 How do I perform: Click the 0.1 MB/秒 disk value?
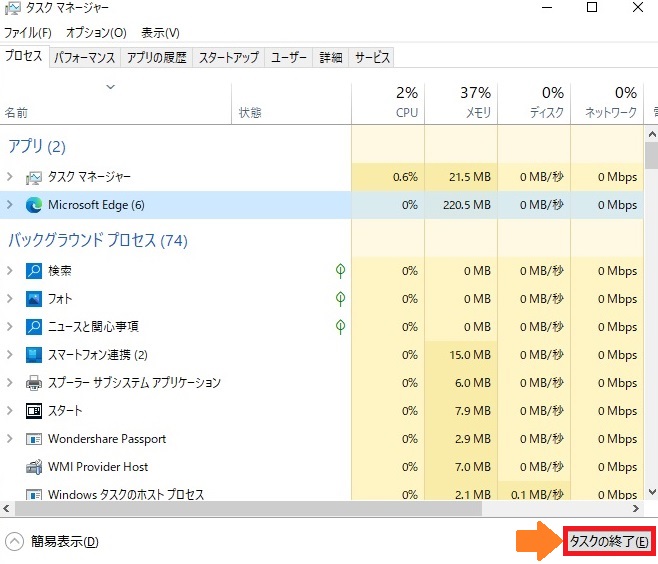(x=537, y=495)
